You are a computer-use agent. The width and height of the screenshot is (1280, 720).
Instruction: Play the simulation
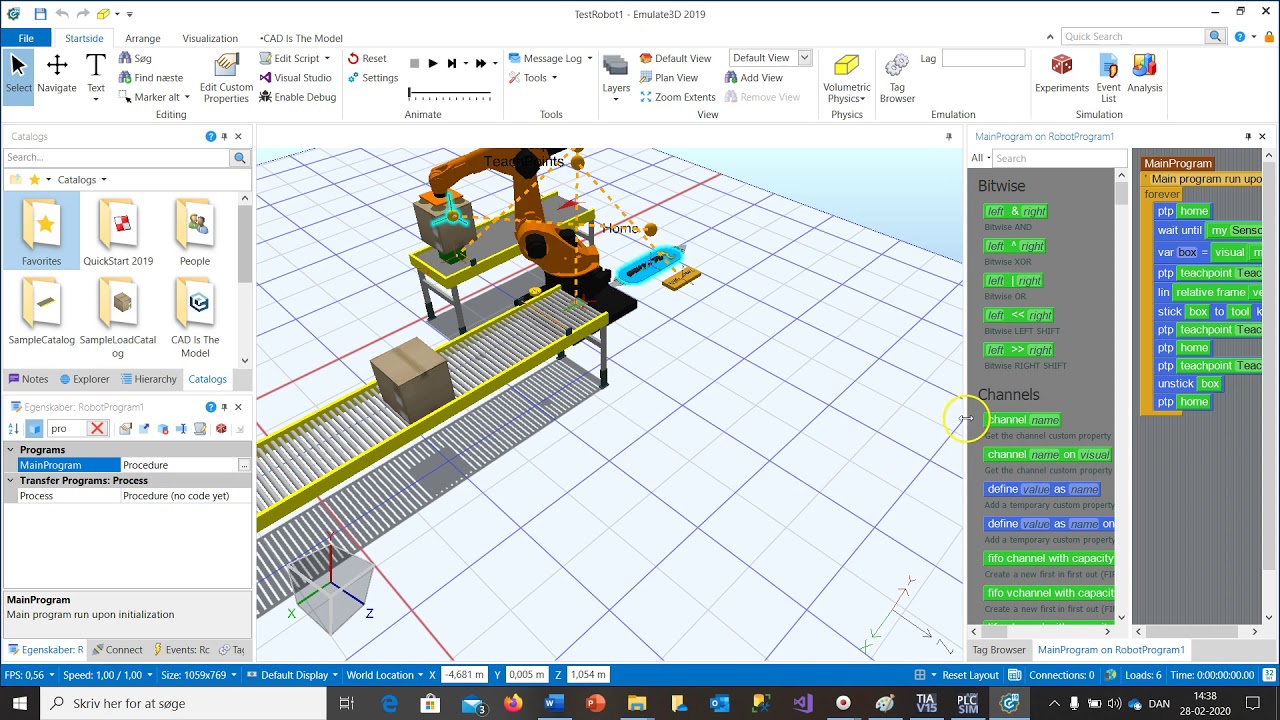[433, 63]
